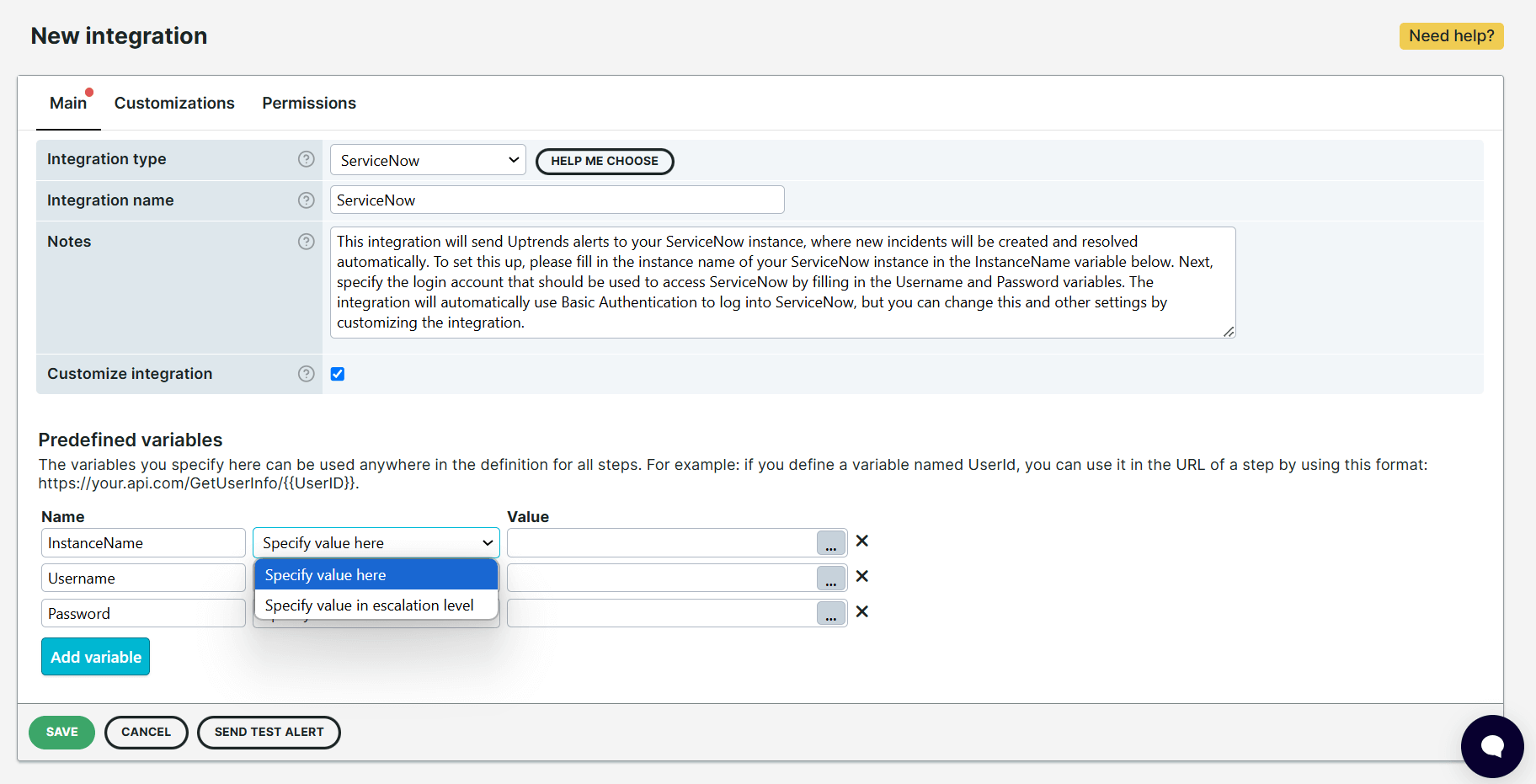The image size is (1536, 784).
Task: Click the Username name field
Action: [143, 579]
